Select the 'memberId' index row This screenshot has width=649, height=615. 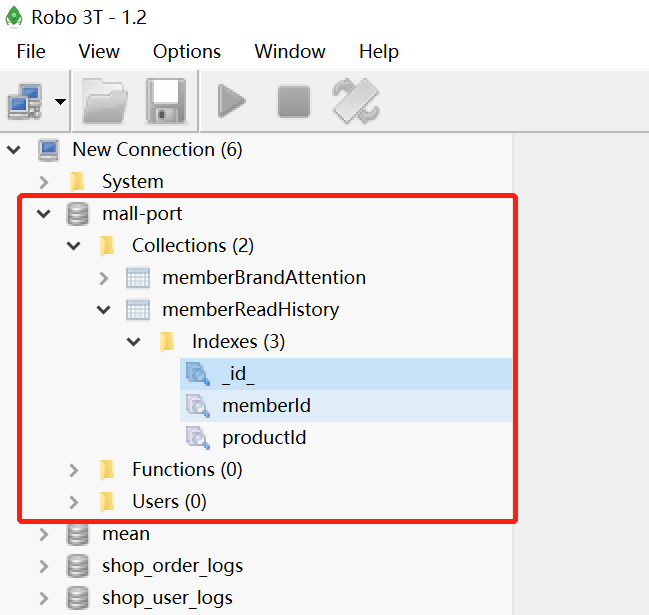coord(346,406)
